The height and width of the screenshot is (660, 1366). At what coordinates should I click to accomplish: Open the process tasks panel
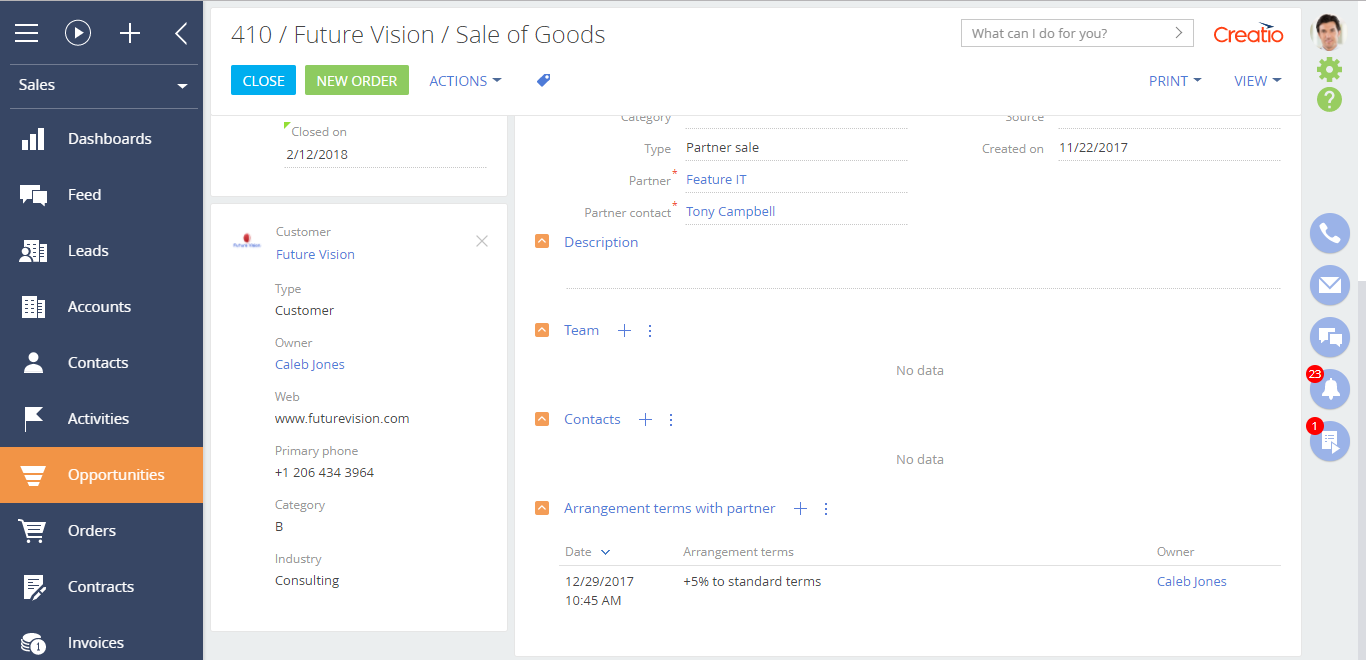[x=1330, y=442]
